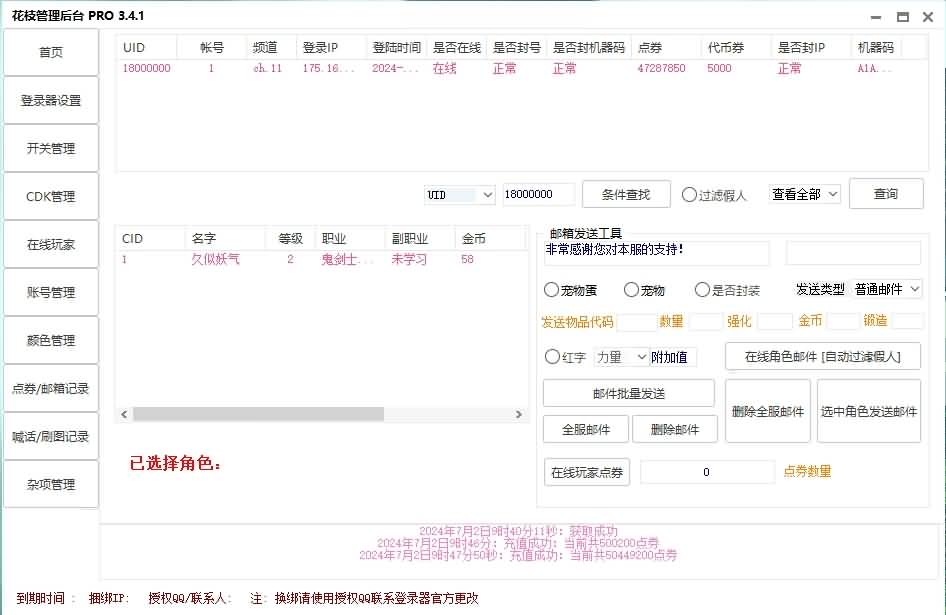Open the 首页 (Home) page
This screenshot has height=615, width=946.
(x=50, y=52)
